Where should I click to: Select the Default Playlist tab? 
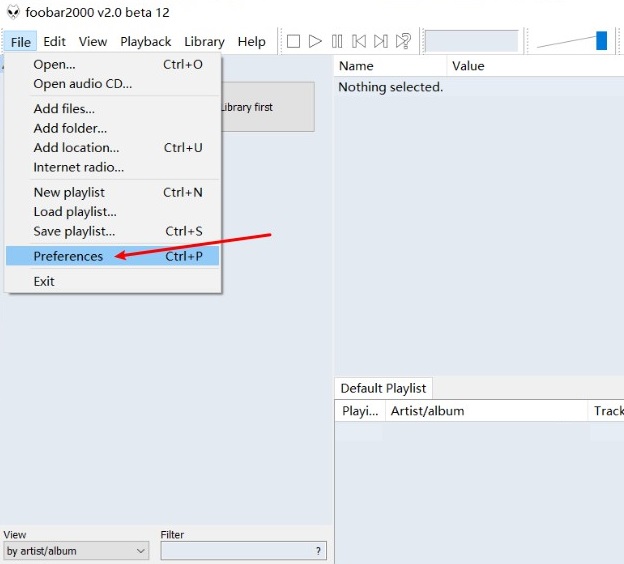click(x=383, y=388)
